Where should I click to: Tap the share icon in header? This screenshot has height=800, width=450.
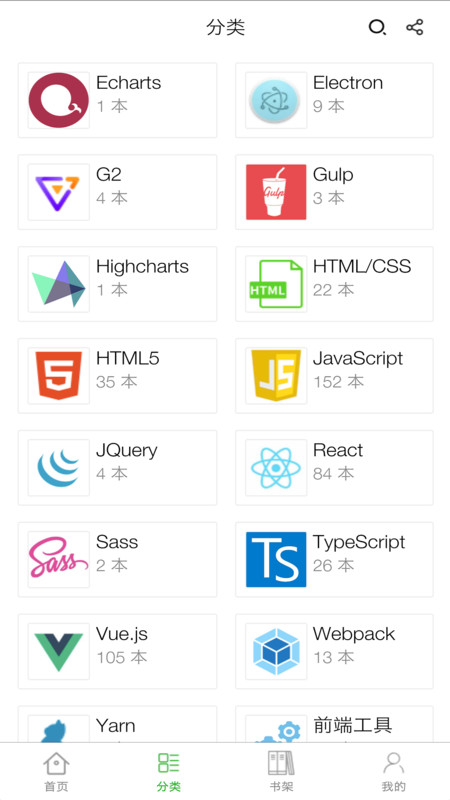[x=415, y=27]
